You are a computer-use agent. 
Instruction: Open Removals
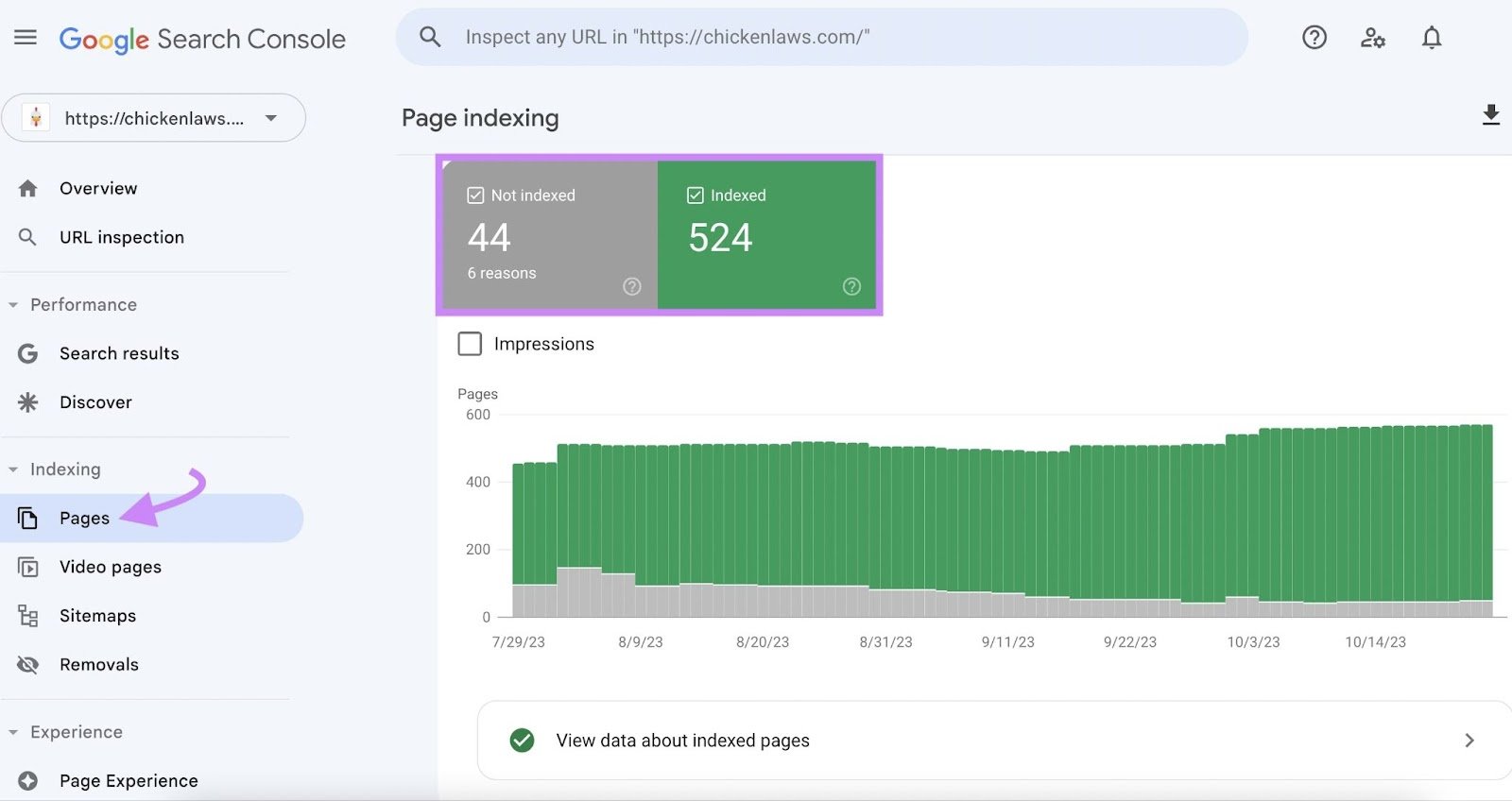point(99,665)
